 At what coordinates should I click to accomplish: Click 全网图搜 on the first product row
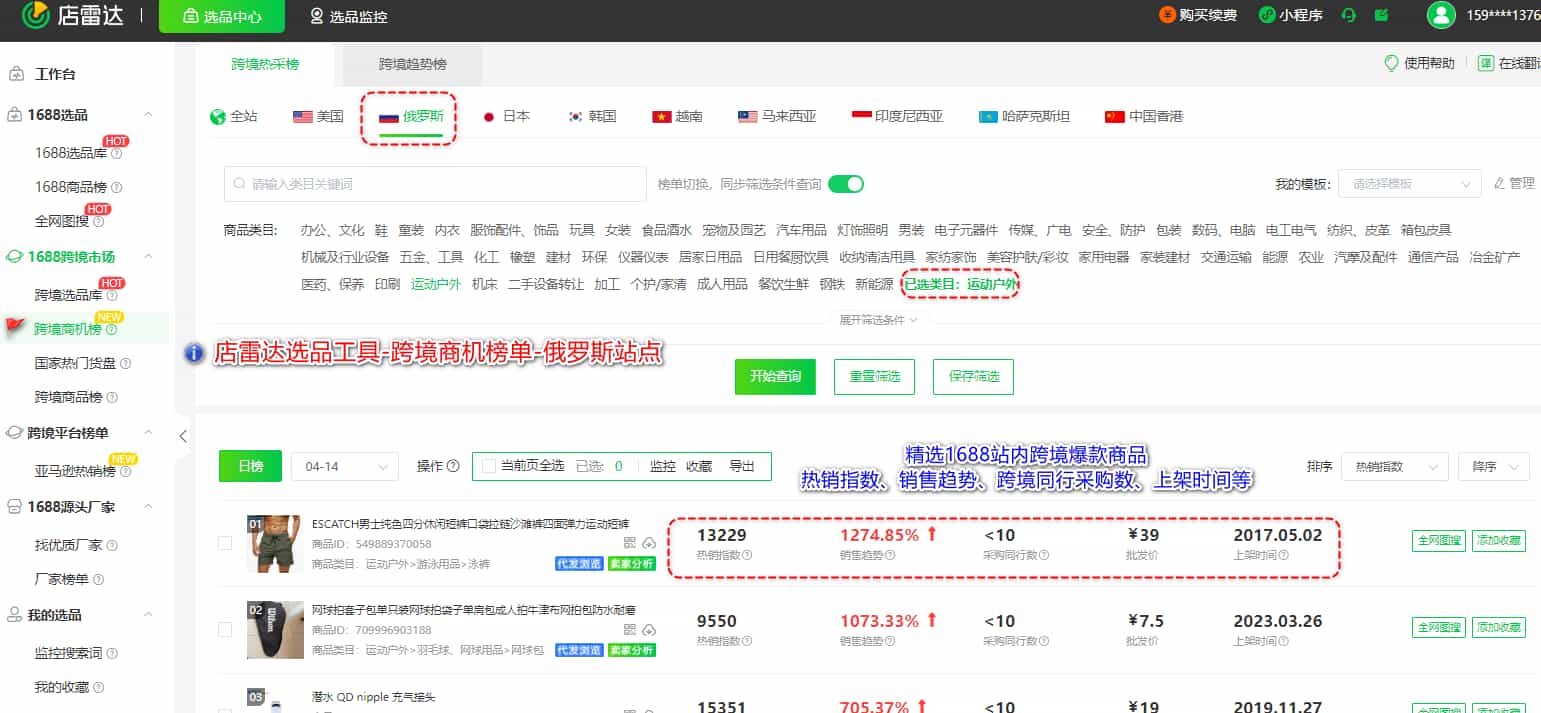[1438, 540]
